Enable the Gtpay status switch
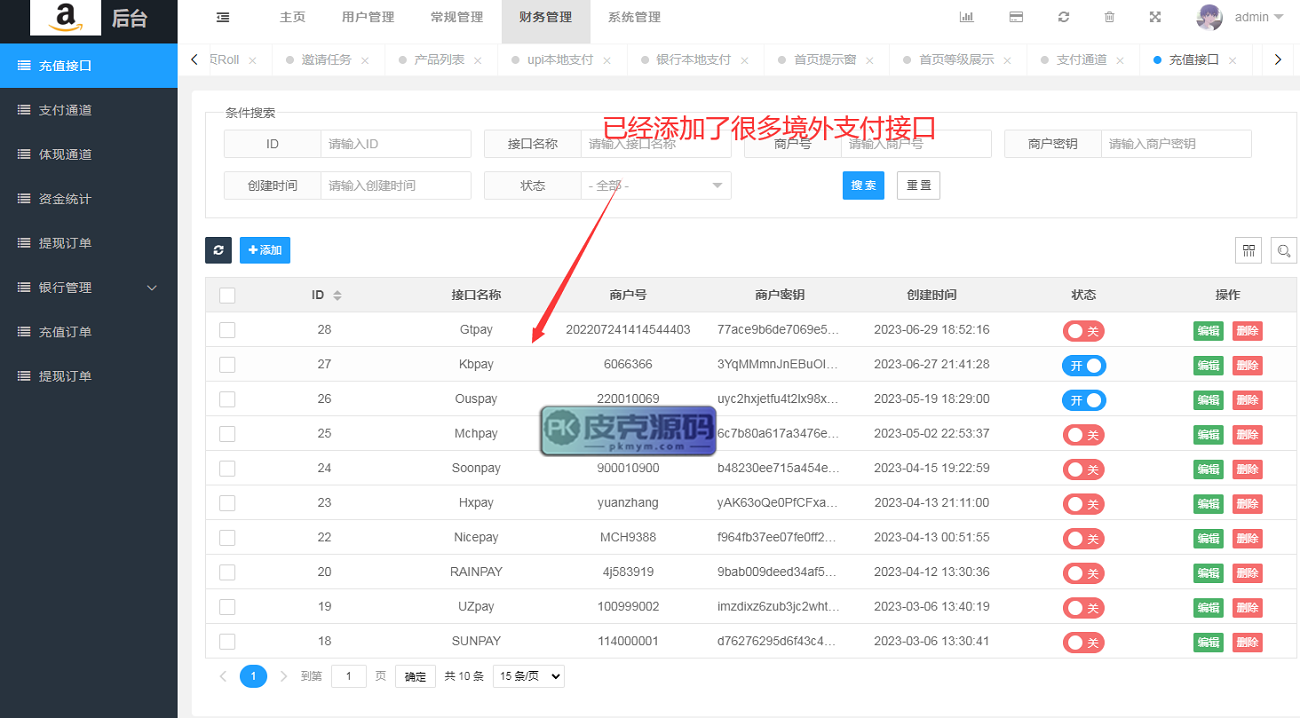1300x718 pixels. pyautogui.click(x=1083, y=331)
